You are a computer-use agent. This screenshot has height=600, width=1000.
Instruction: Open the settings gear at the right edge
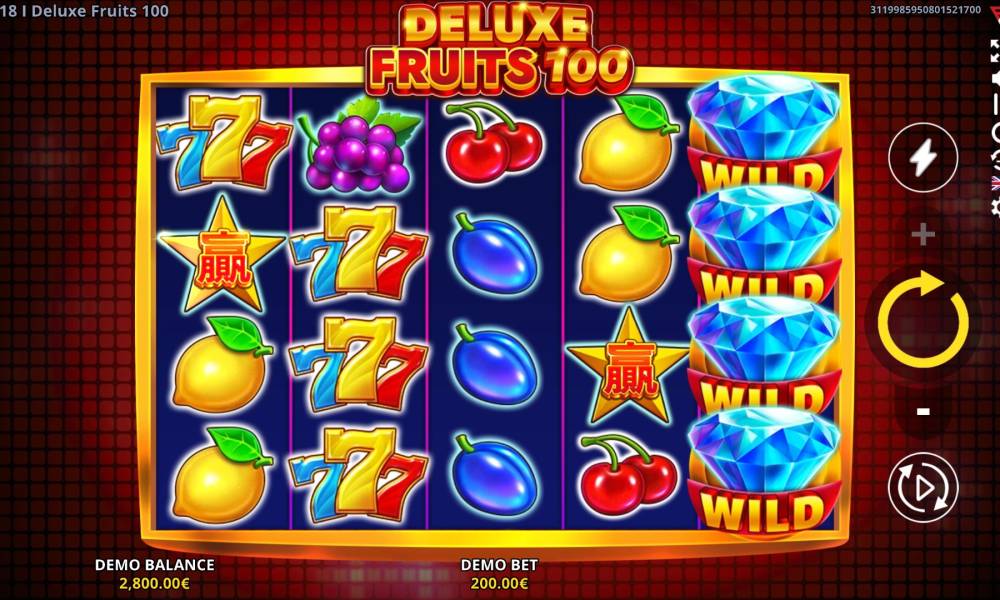pos(996,207)
